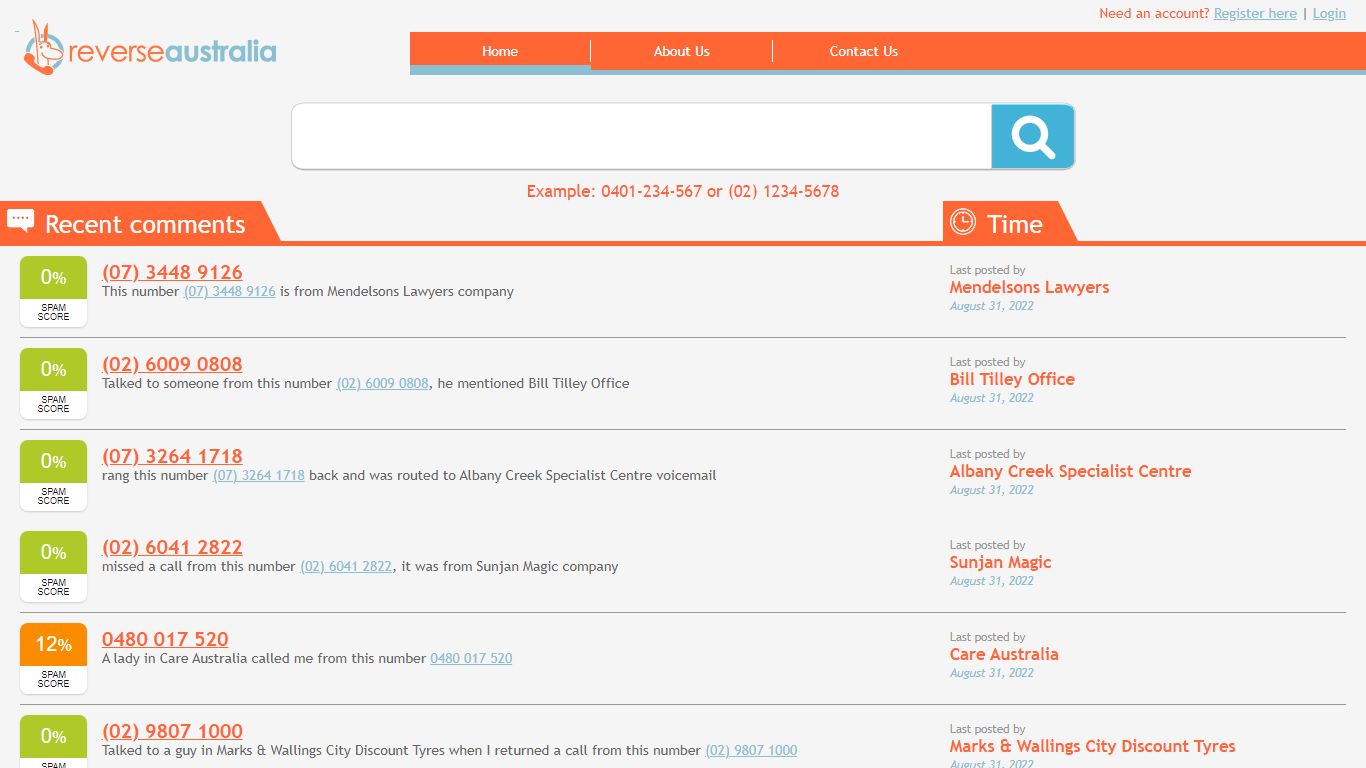This screenshot has width=1366, height=768.
Task: Click the "Need an account?" text
Action: coord(1154,13)
